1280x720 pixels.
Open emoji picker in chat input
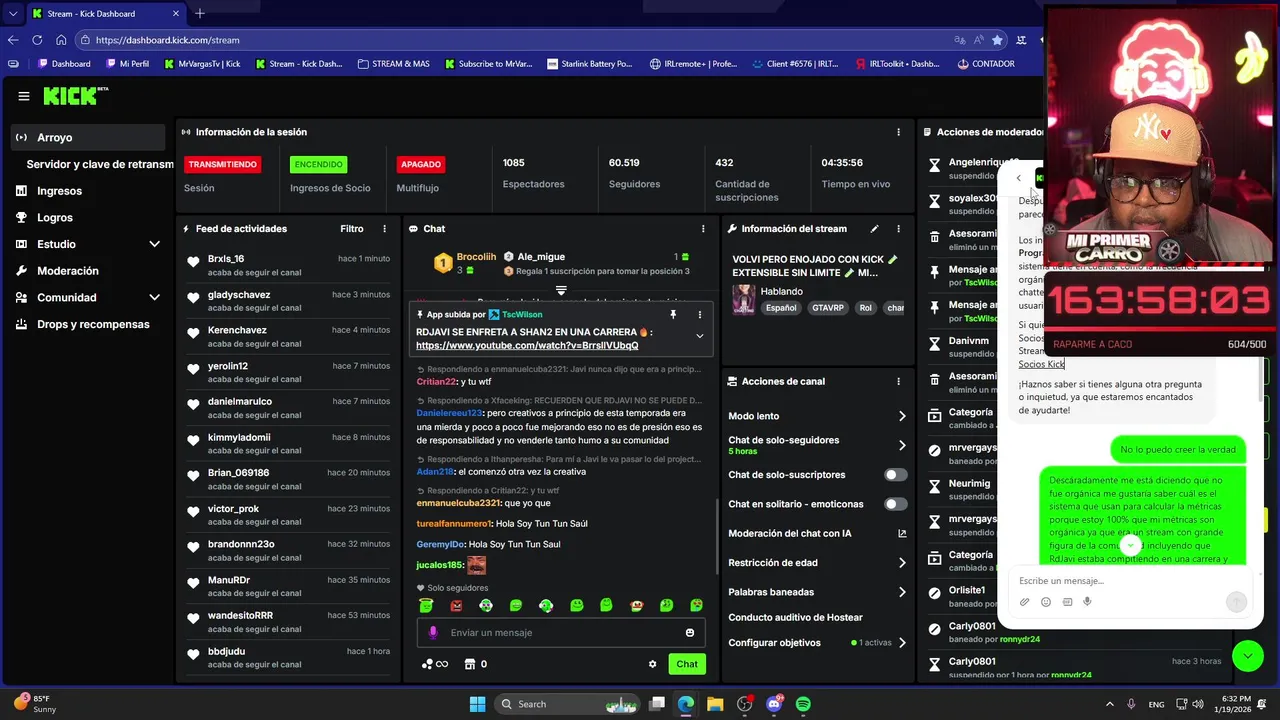690,632
